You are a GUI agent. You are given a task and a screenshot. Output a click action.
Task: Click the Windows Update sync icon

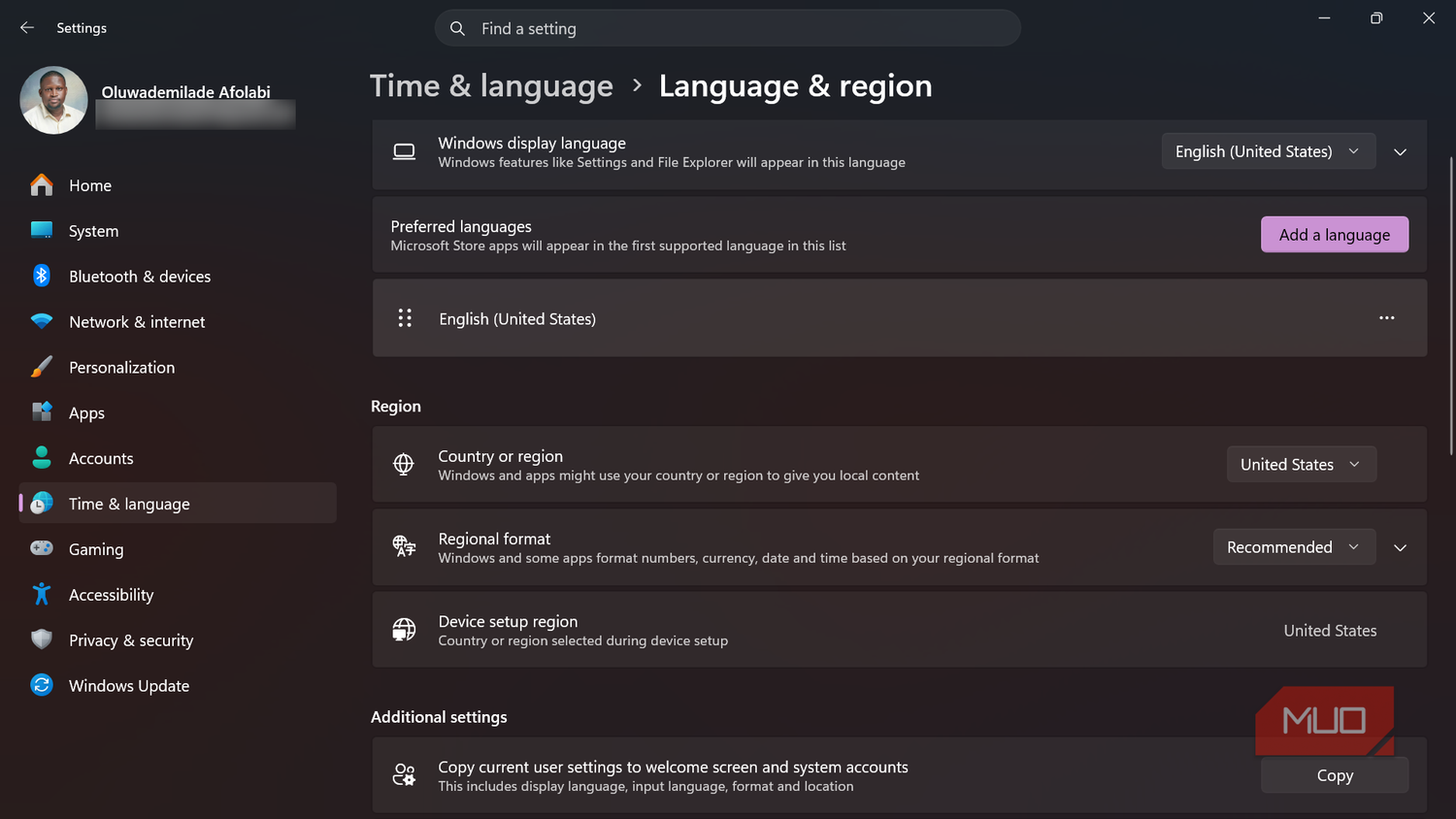click(x=42, y=685)
